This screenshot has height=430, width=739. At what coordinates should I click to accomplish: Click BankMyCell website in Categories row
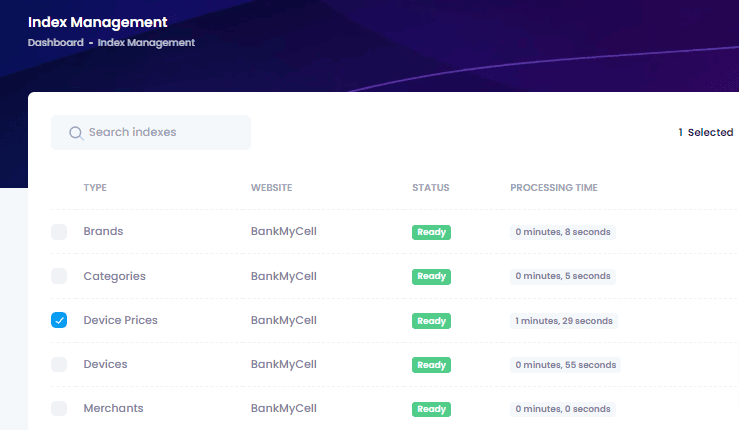pyautogui.click(x=284, y=276)
